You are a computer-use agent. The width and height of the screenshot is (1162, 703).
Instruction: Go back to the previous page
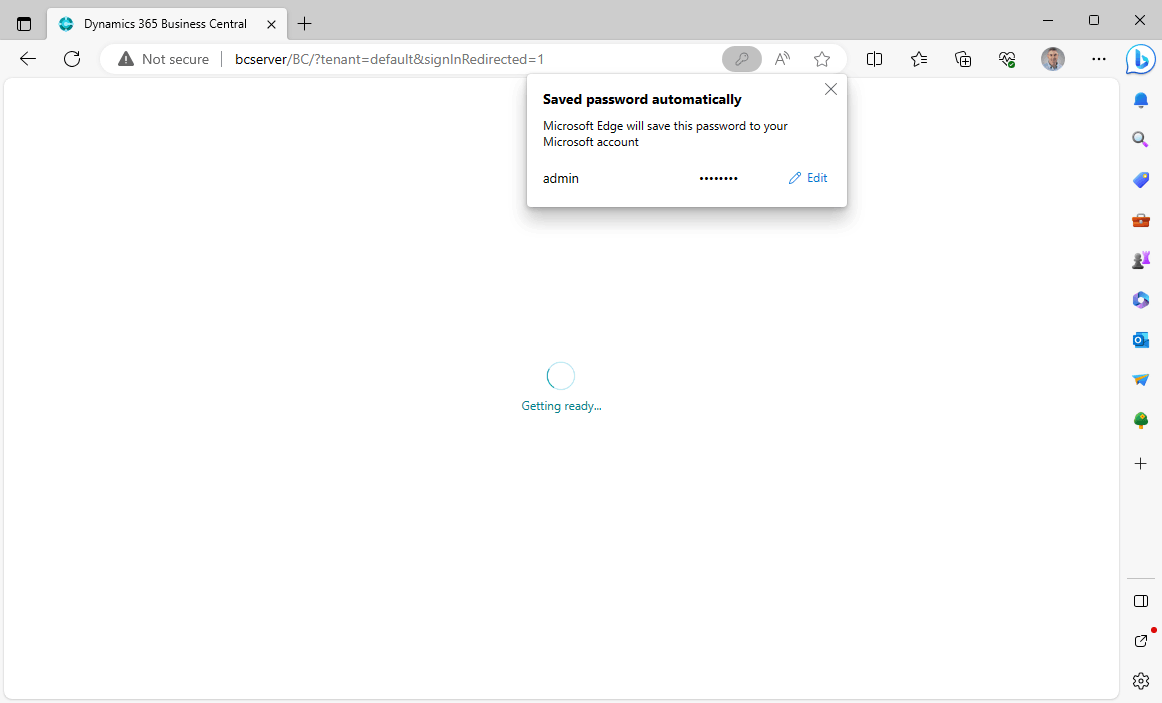27,59
